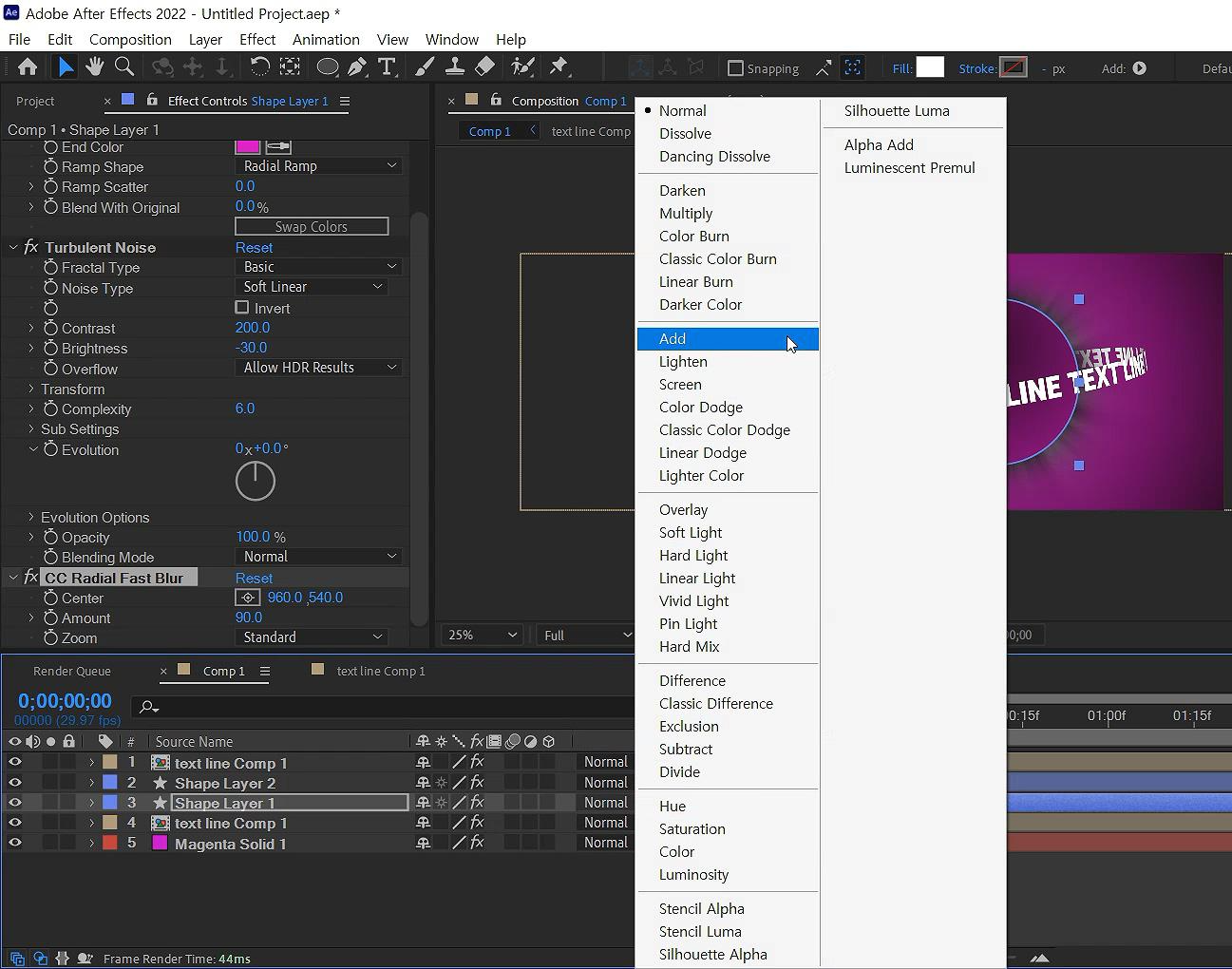Click fx switch on Magenta Solid 1 layer

click(x=477, y=843)
